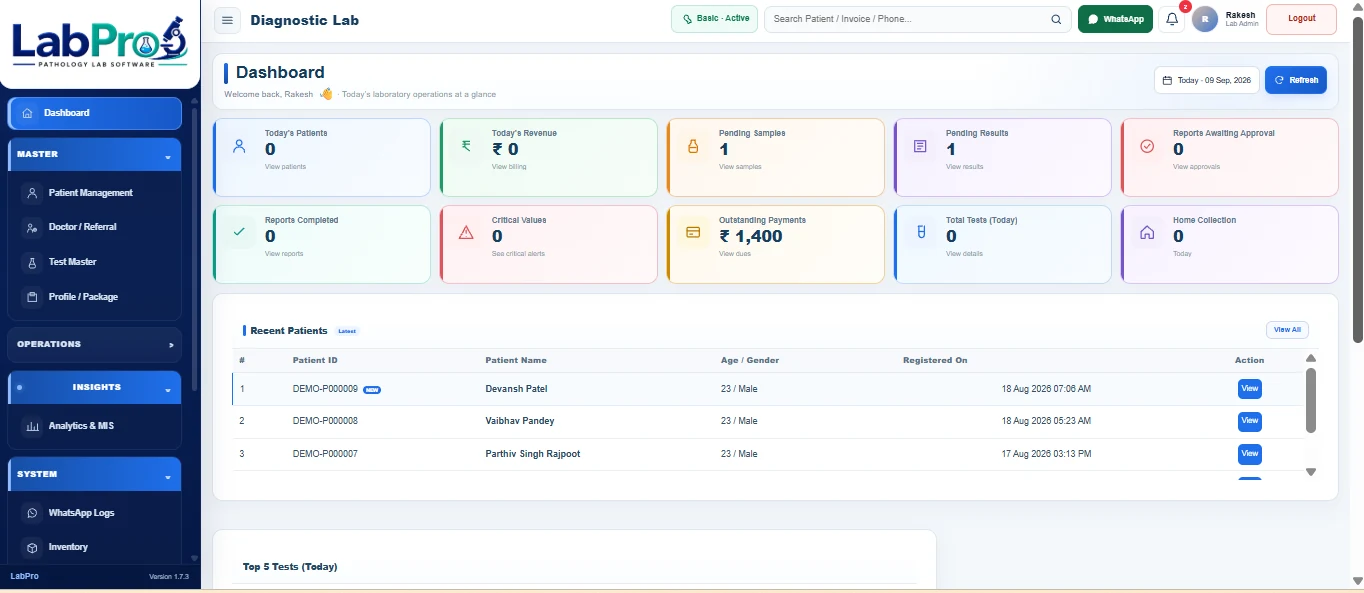Click the Home Collection house icon

click(1147, 232)
